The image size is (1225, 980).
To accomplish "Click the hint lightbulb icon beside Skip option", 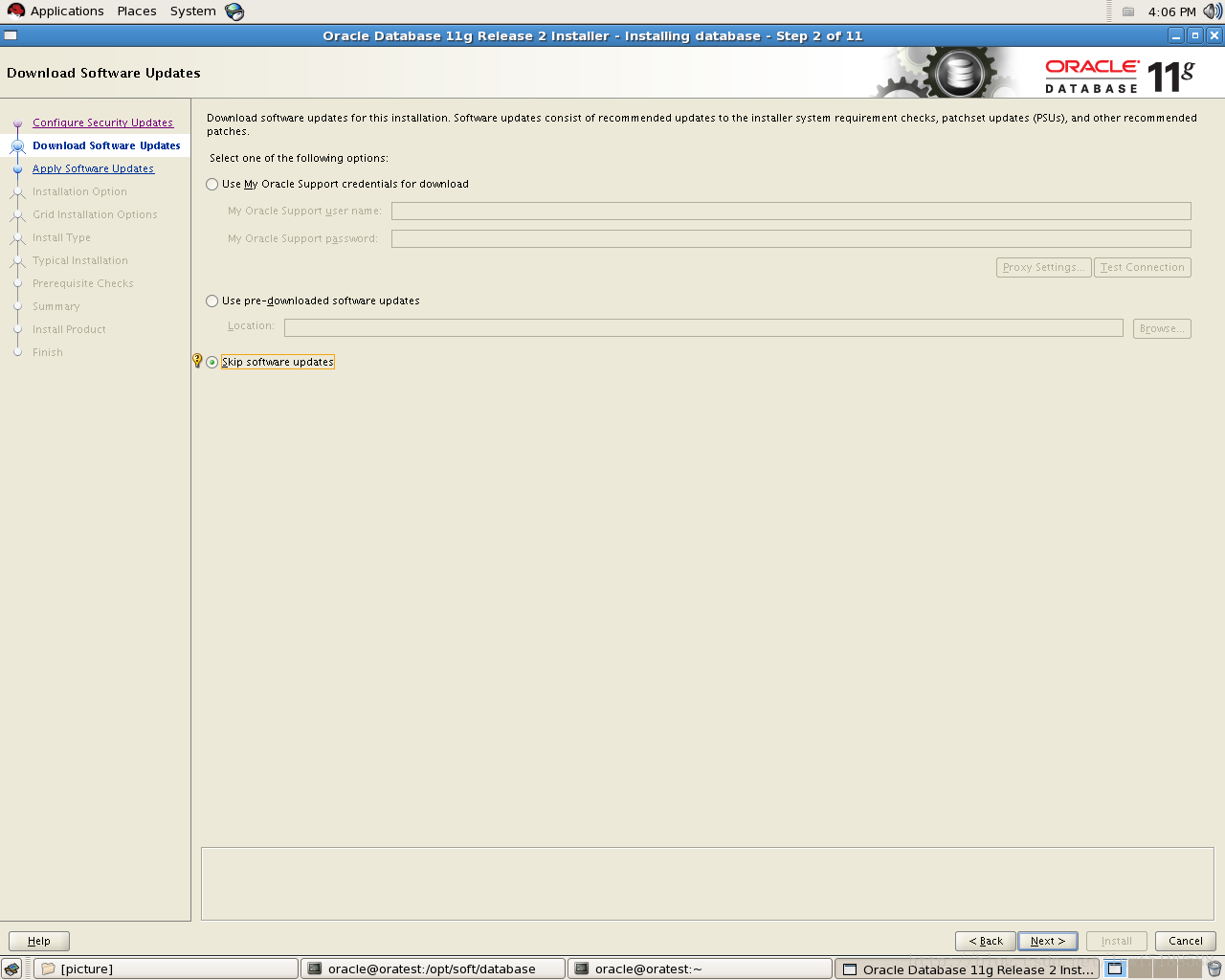I will click(x=197, y=361).
